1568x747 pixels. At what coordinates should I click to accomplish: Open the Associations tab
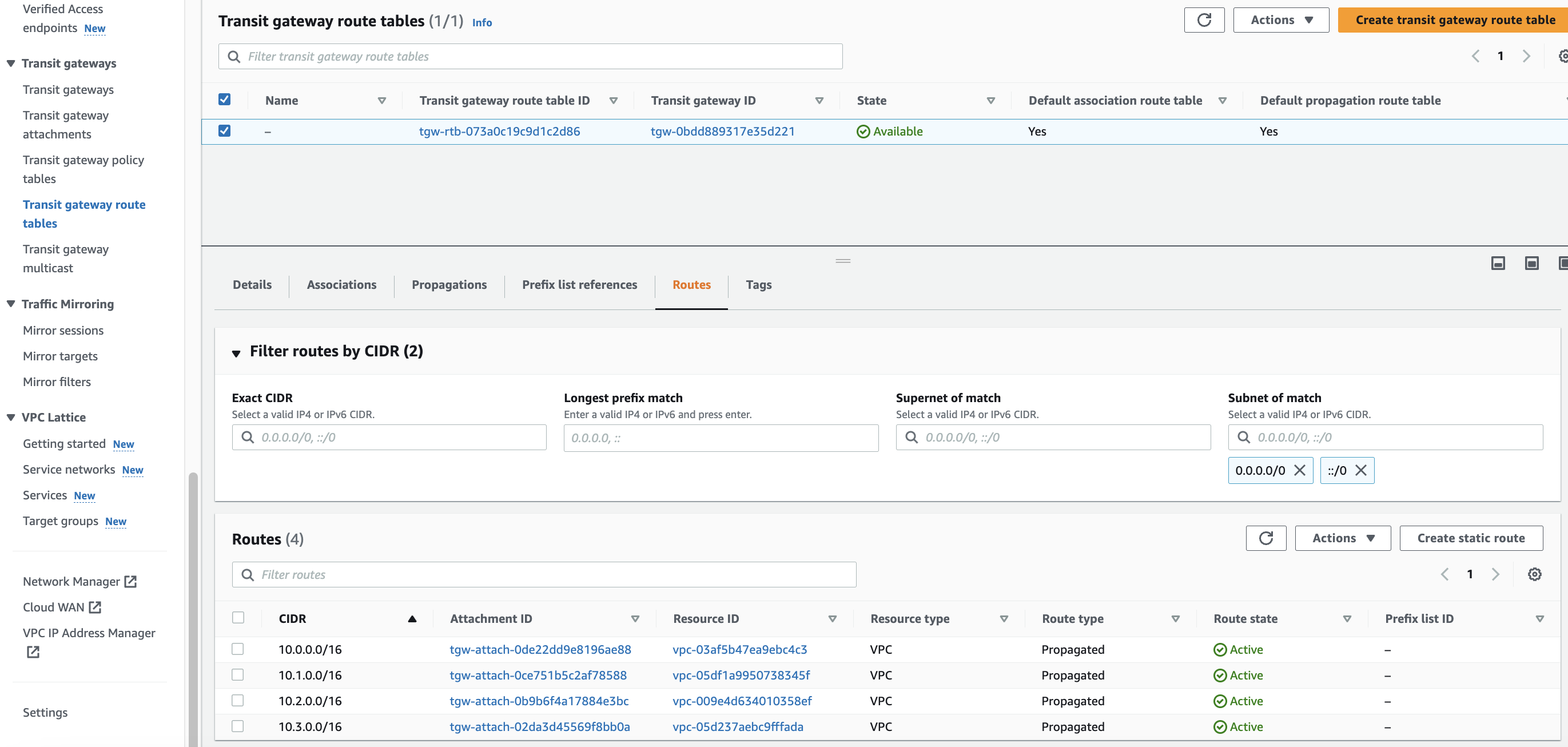tap(341, 285)
